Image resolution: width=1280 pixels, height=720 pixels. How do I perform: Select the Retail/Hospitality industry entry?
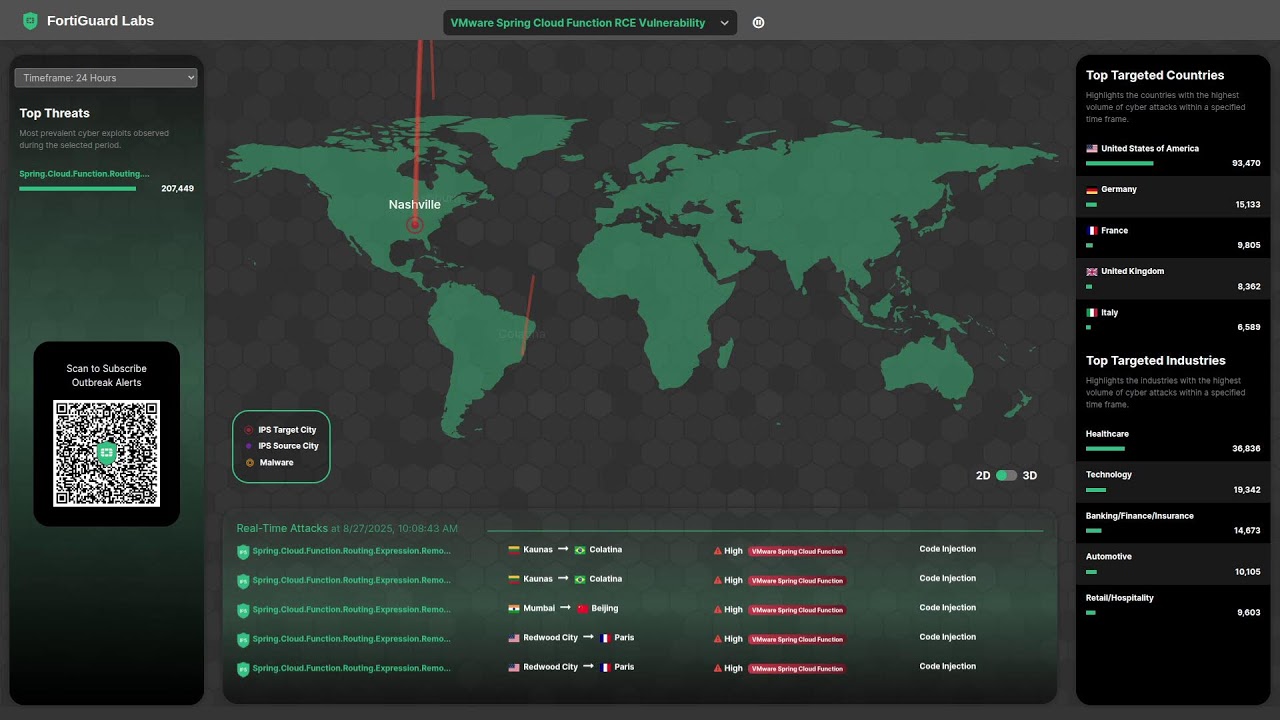click(1173, 605)
